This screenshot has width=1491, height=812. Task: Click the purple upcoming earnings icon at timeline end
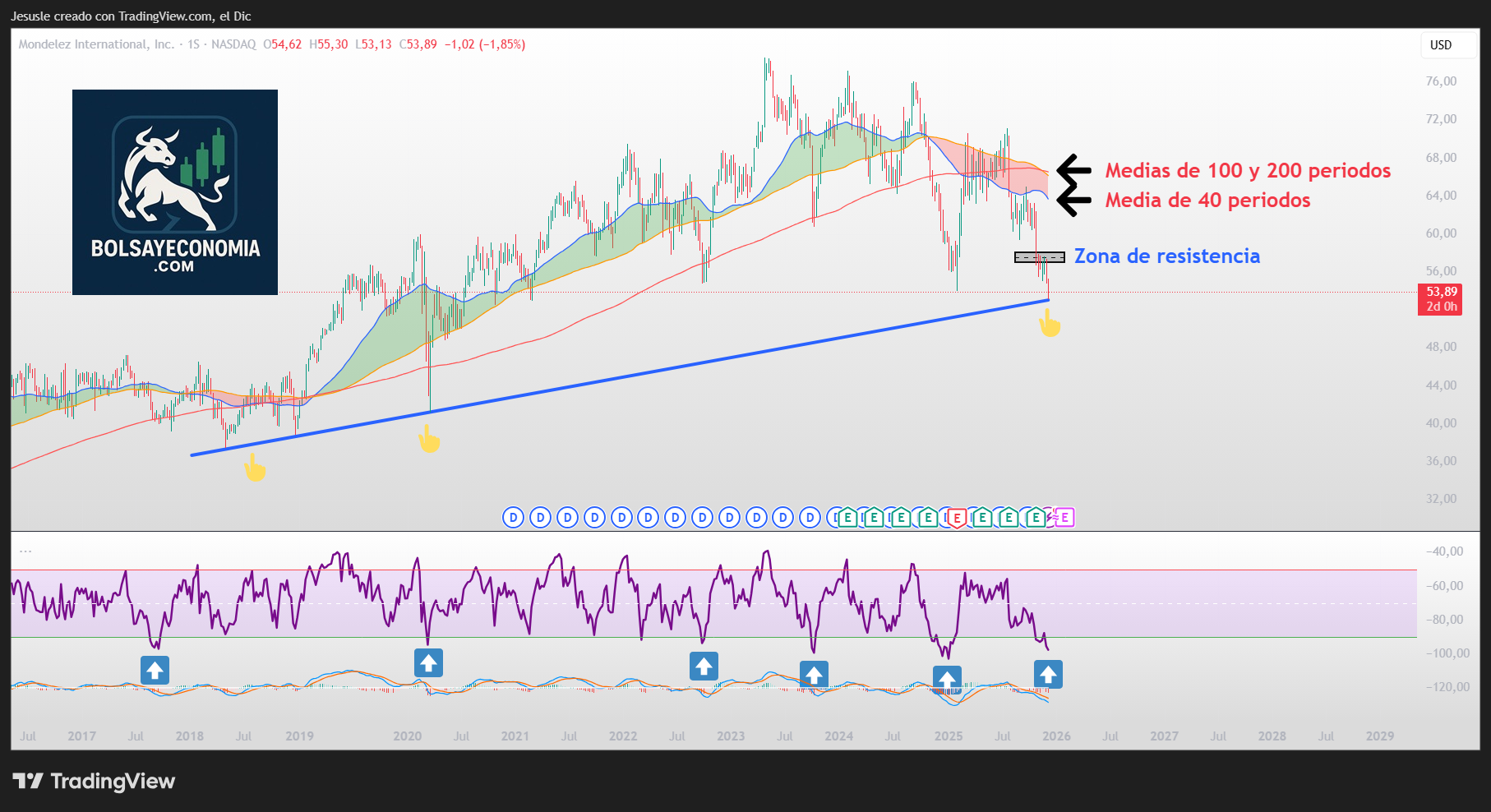pos(1066,518)
